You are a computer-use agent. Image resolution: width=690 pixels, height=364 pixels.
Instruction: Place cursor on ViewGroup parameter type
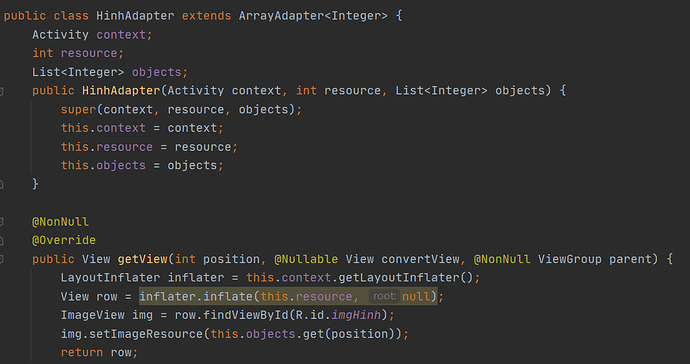pos(569,259)
